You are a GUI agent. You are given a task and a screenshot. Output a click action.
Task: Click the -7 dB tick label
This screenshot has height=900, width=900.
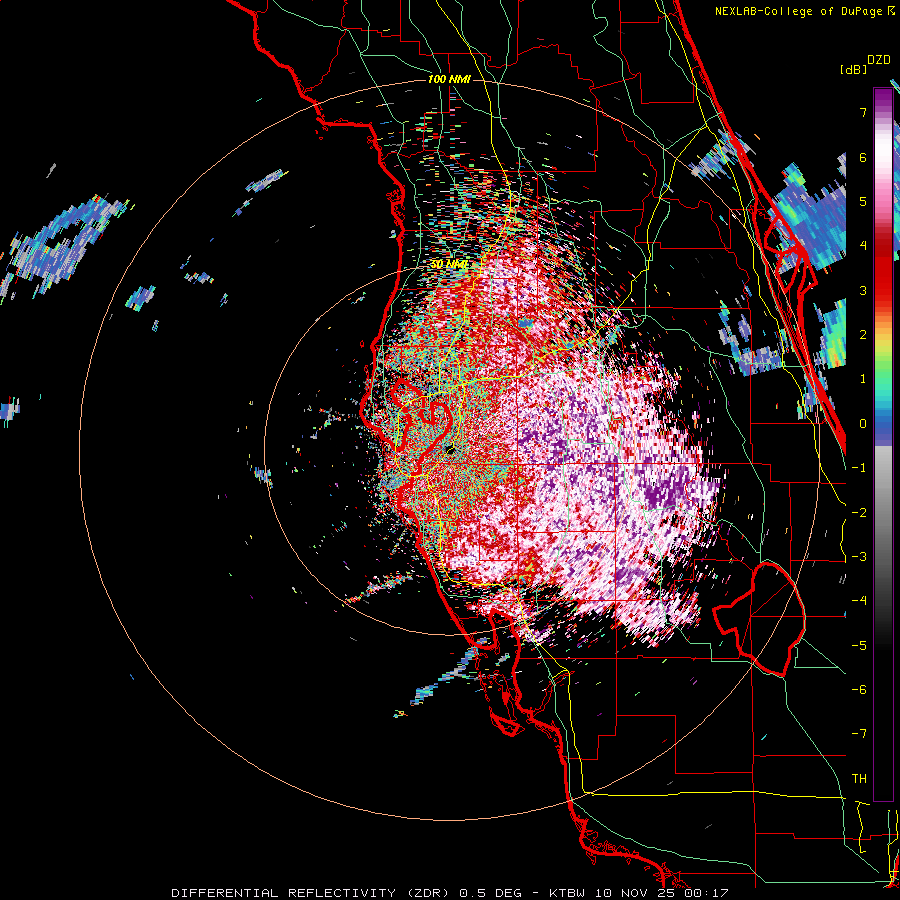click(859, 734)
